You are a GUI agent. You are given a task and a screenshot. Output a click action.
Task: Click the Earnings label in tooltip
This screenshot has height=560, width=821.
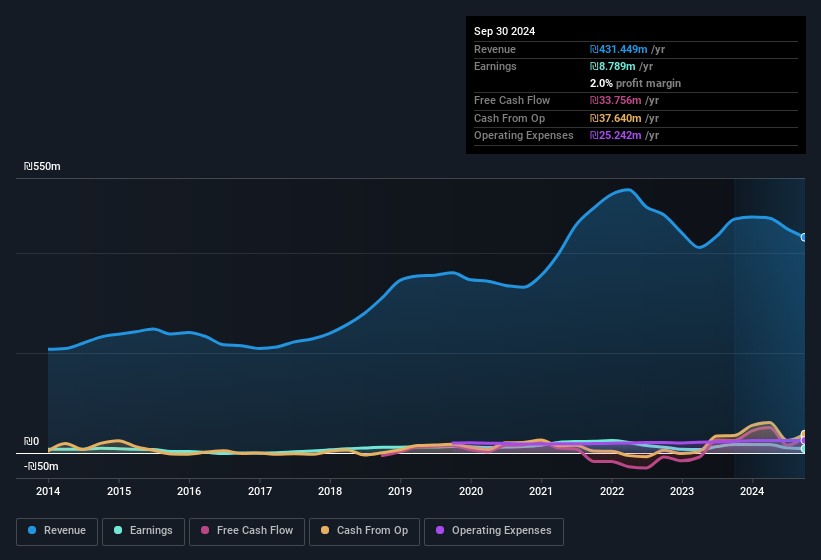(495, 66)
